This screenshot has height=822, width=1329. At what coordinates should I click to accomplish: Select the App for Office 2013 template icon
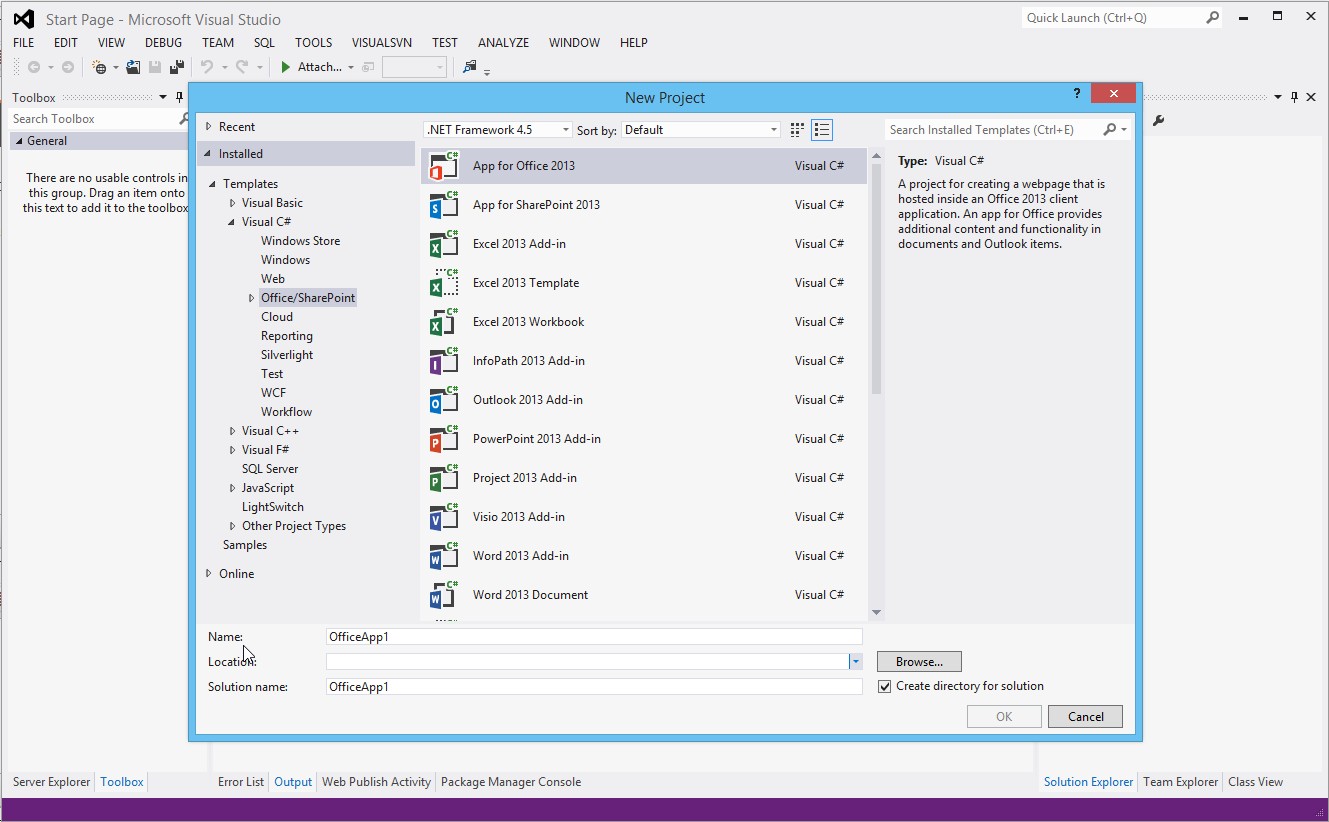pos(443,165)
